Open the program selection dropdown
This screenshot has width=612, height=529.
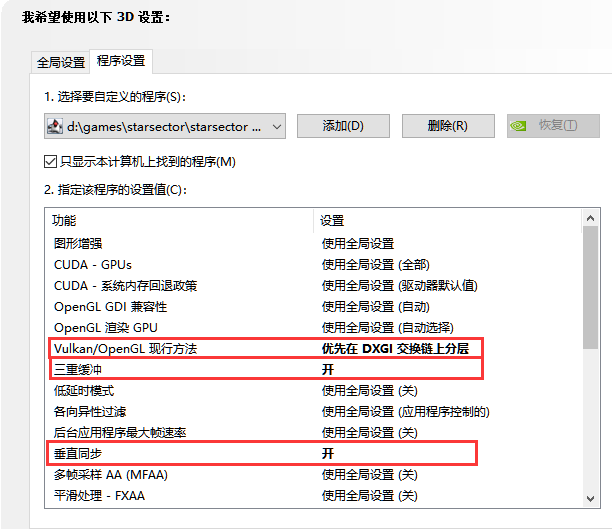tap(276, 126)
